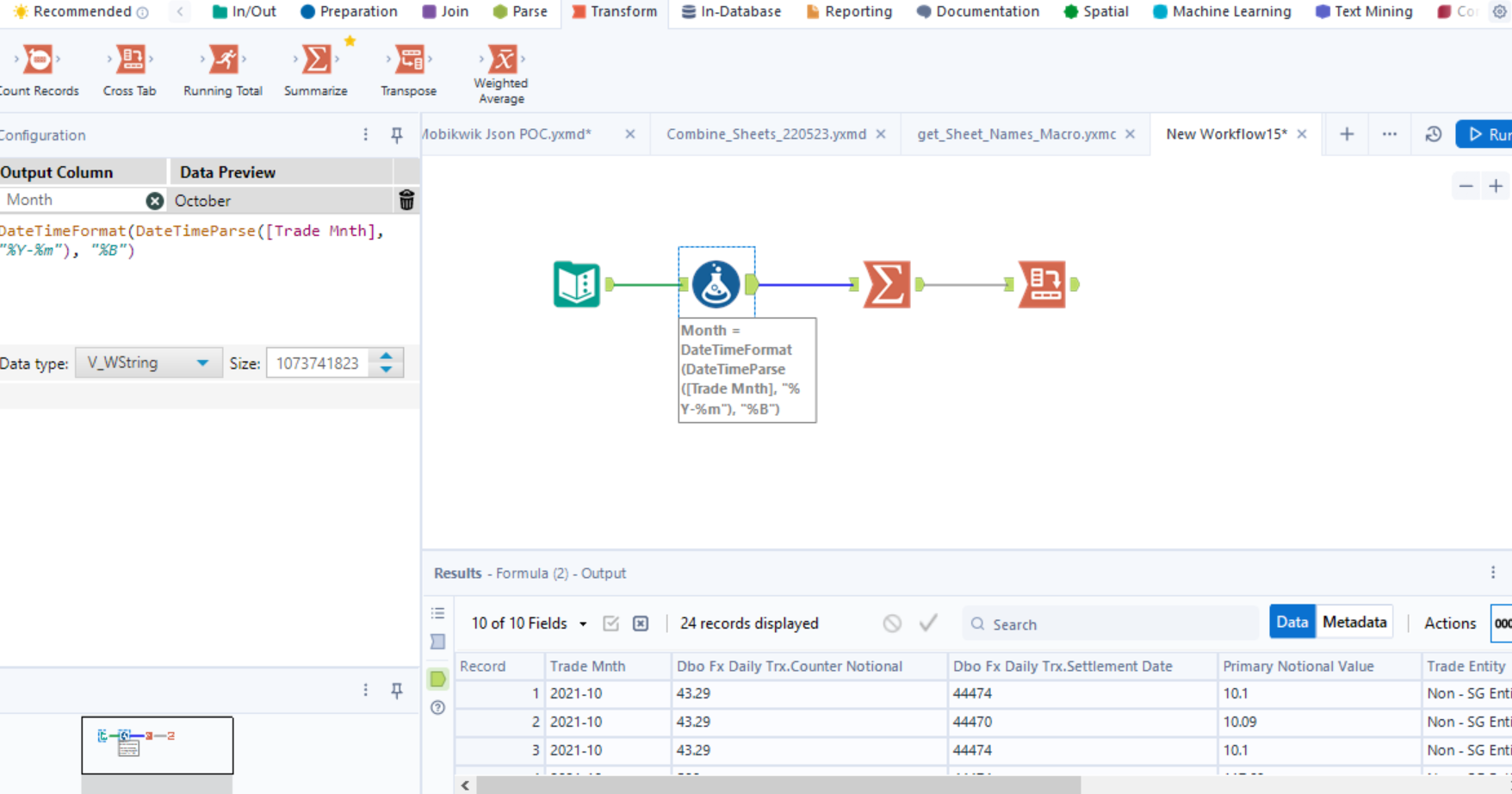Select the Input Data tool on canvas

[x=576, y=284]
